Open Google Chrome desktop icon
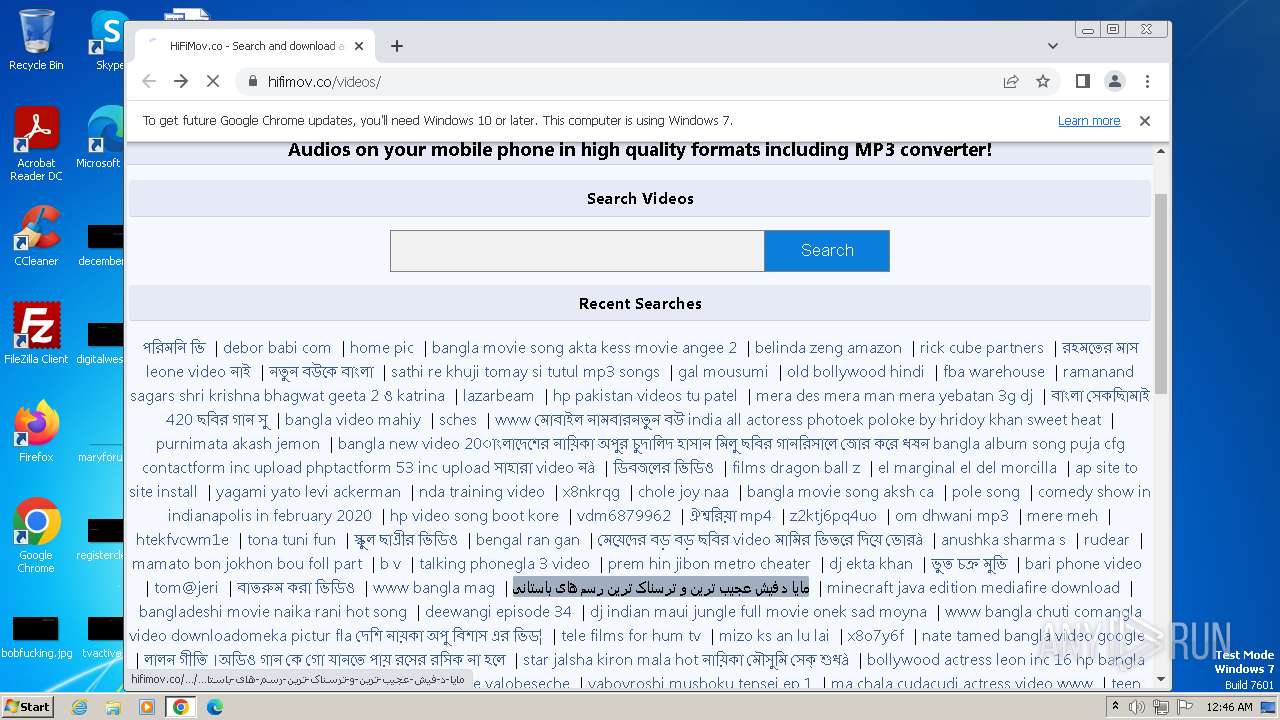Image resolution: width=1280 pixels, height=720 pixels. click(36, 535)
